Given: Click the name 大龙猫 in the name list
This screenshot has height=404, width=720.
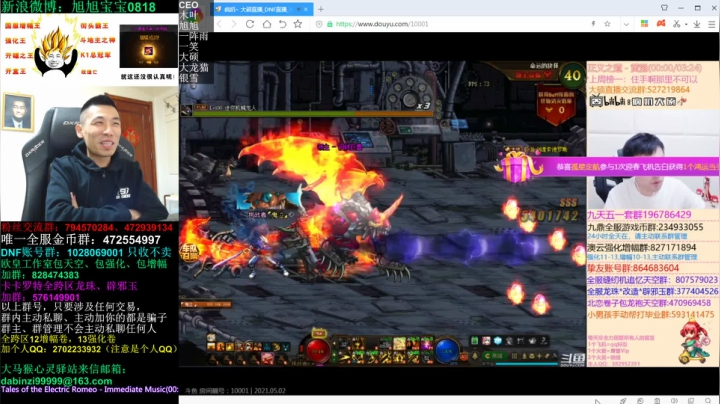Looking at the screenshot, I should [194, 67].
